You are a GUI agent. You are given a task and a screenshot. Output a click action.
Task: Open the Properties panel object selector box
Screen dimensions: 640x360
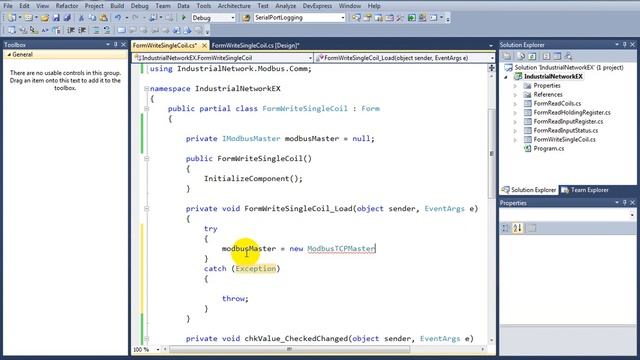coord(567,215)
